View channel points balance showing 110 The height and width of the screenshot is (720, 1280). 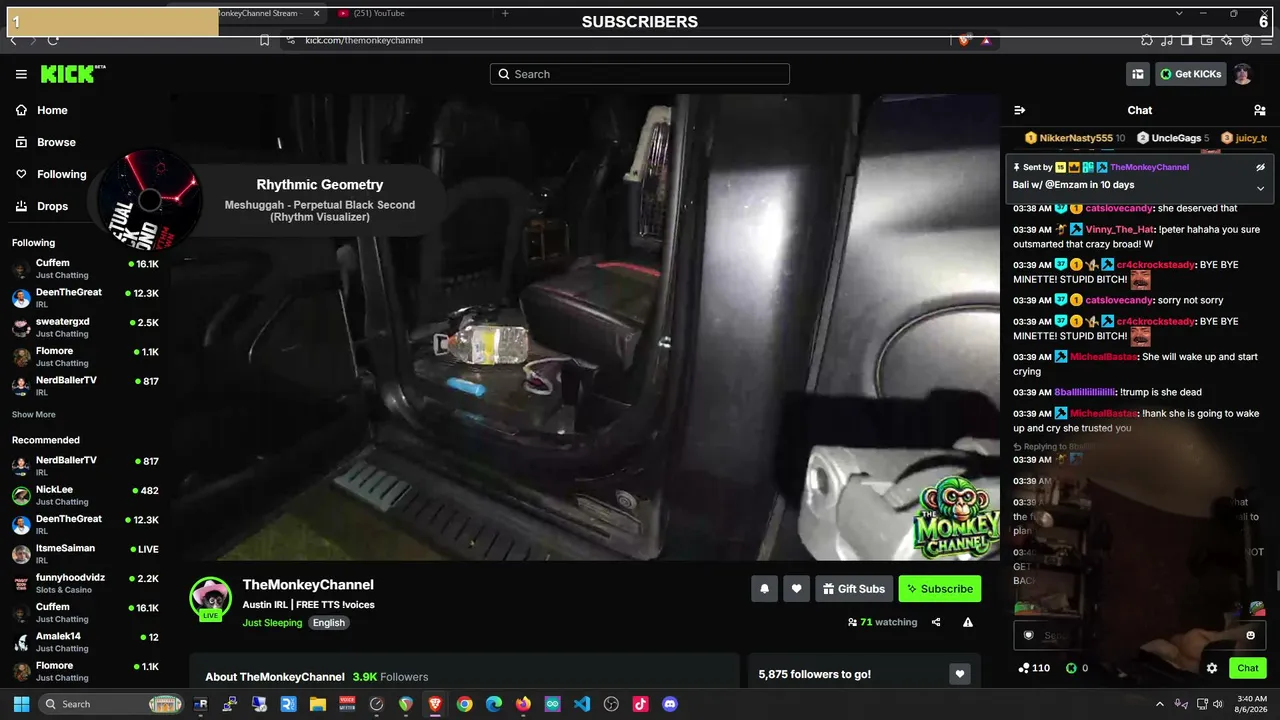[1034, 668]
